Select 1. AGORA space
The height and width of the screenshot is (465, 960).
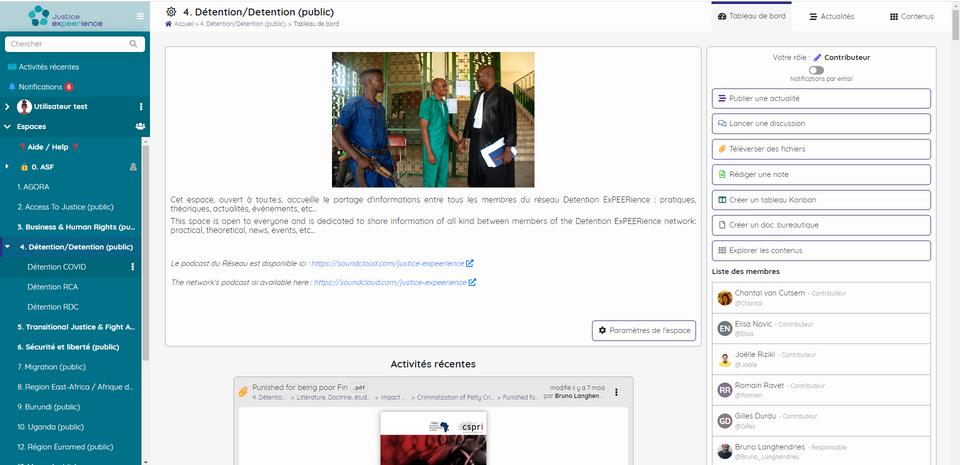33,187
